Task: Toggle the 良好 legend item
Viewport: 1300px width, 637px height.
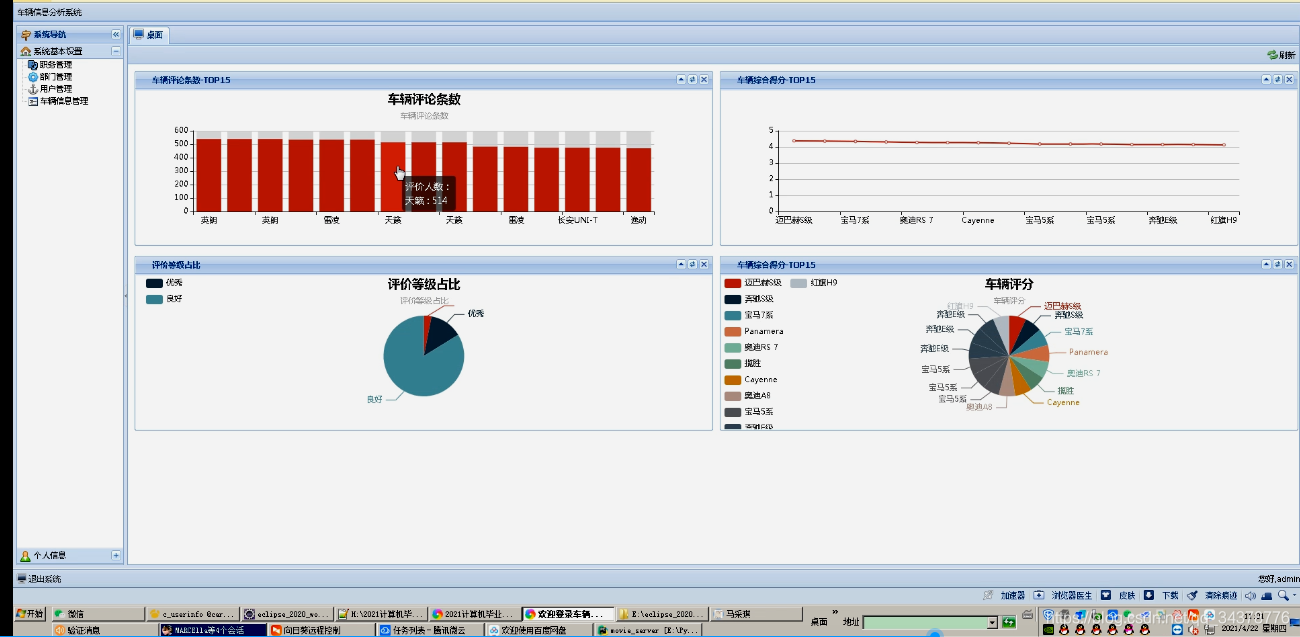Action: tap(164, 299)
